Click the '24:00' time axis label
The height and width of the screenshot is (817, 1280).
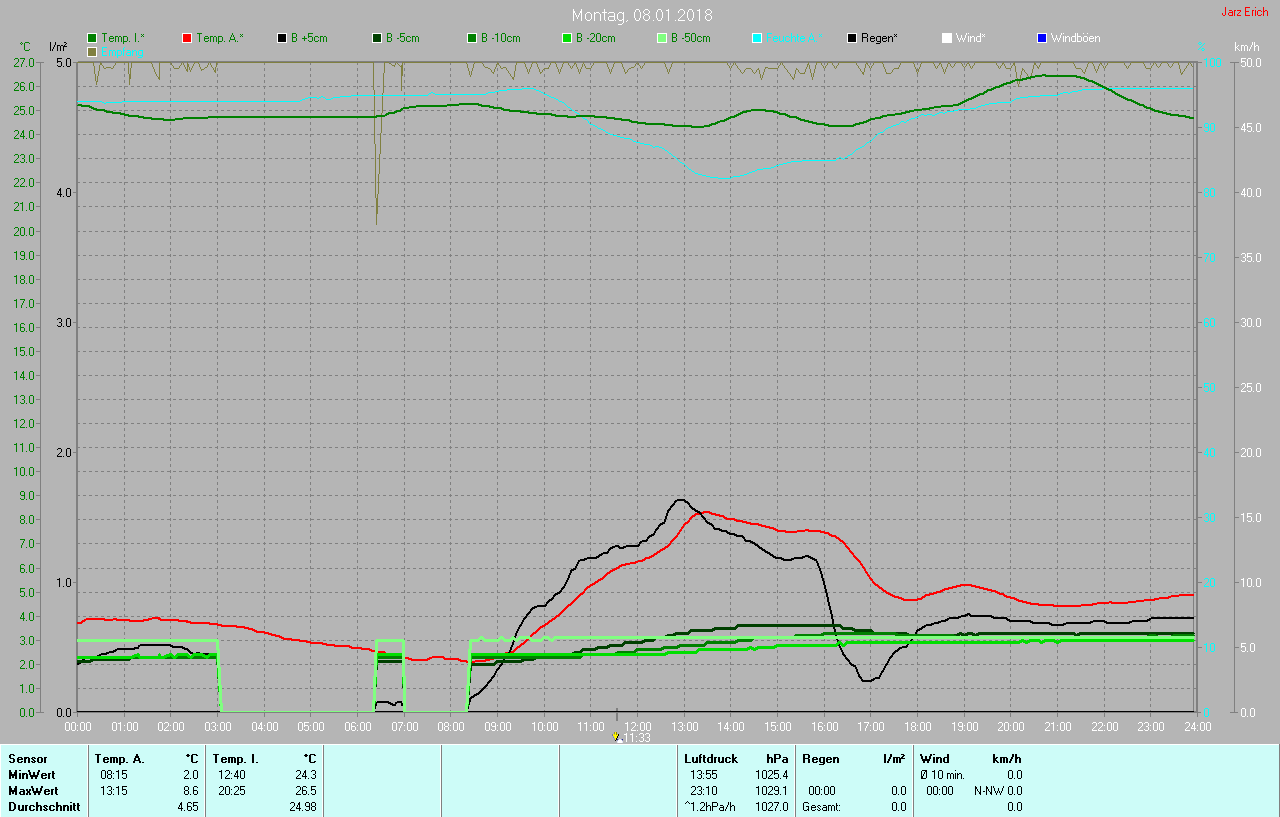coord(1196,726)
